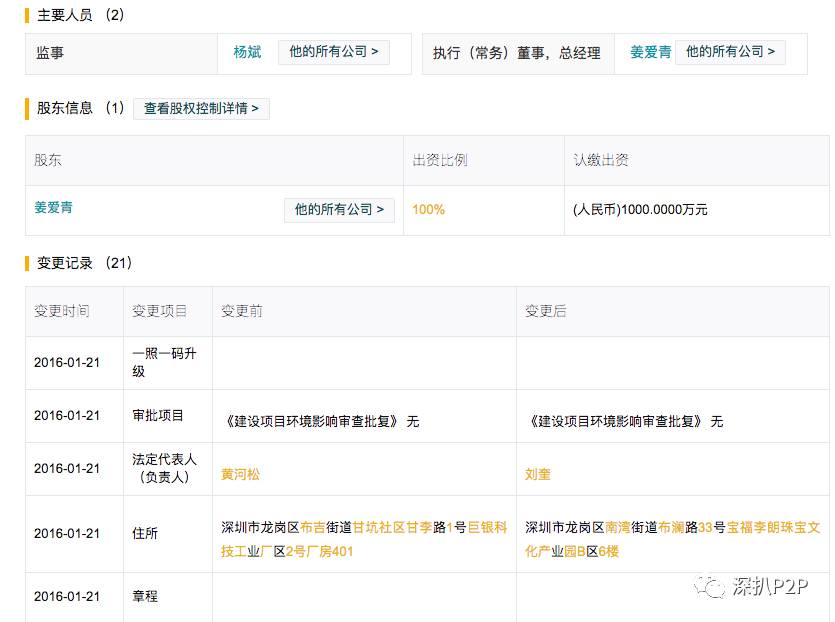This screenshot has height=622, width=835.
Task: Open 查看股权控制详情 equity control details
Action: coord(201,109)
